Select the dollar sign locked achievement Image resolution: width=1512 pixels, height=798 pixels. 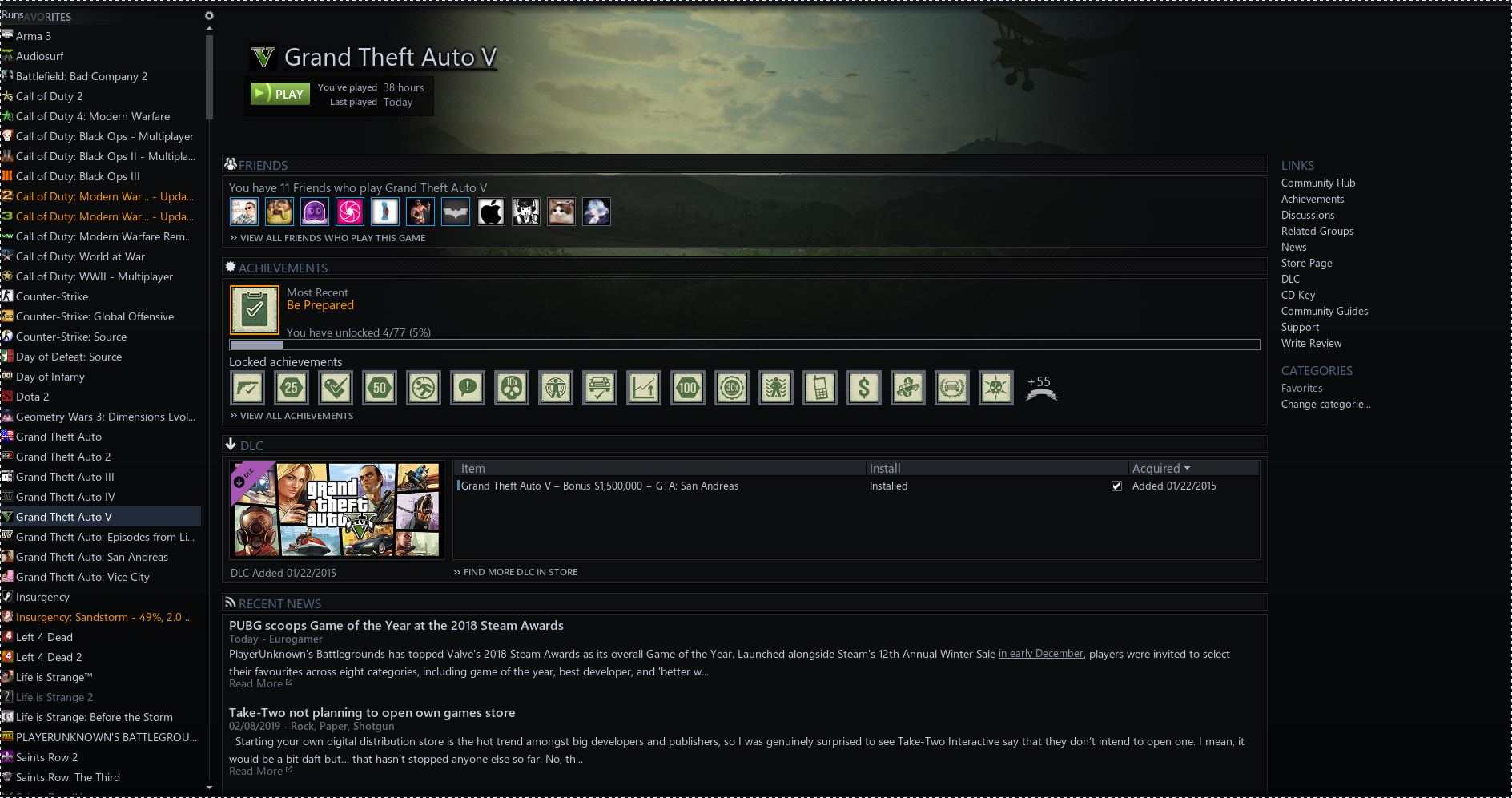864,389
